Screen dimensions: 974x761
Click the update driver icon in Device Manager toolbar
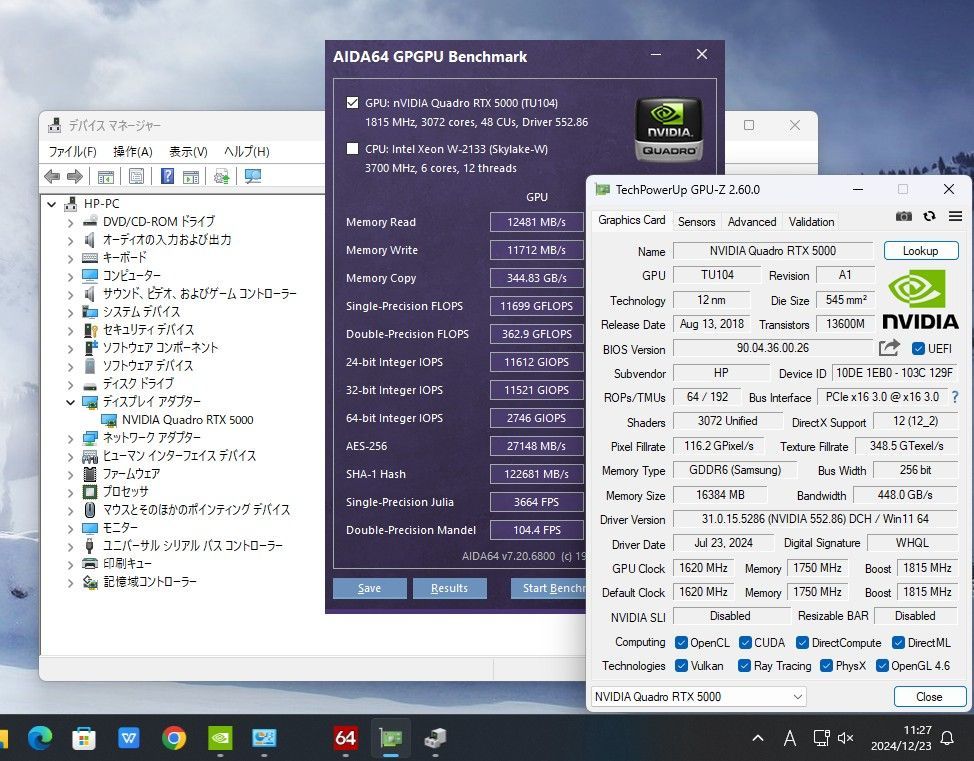[221, 176]
